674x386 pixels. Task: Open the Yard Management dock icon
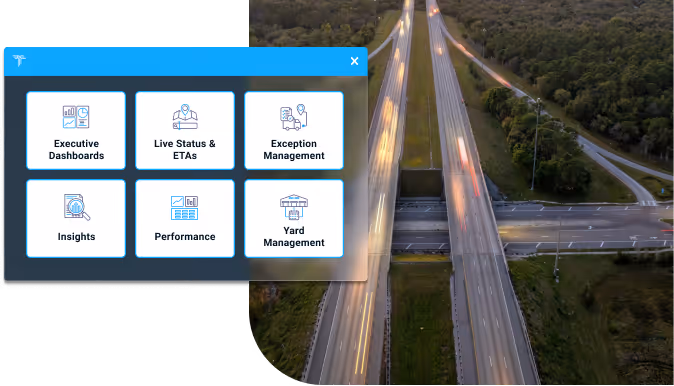pos(294,207)
